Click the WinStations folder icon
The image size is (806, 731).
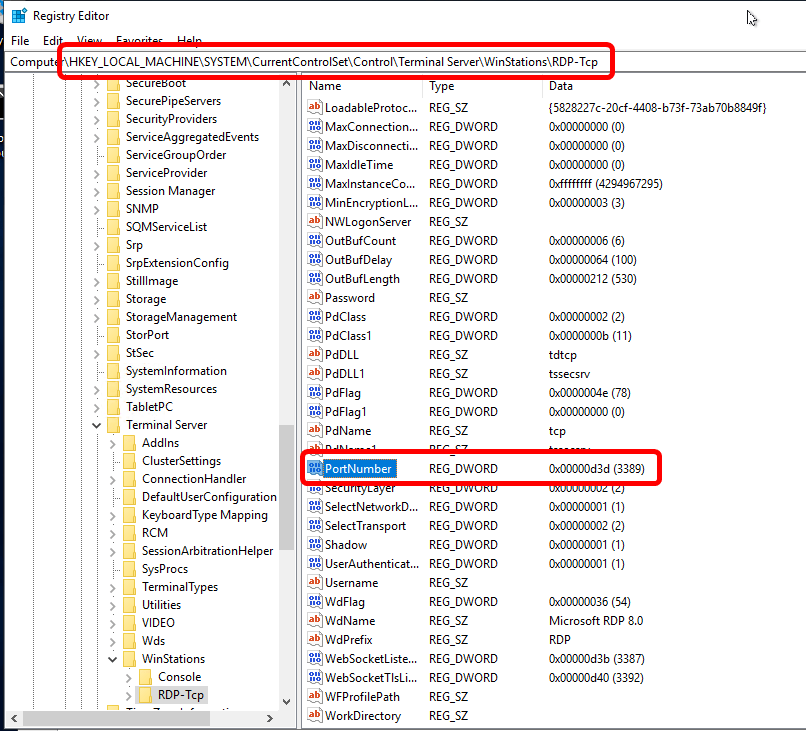tap(130, 659)
